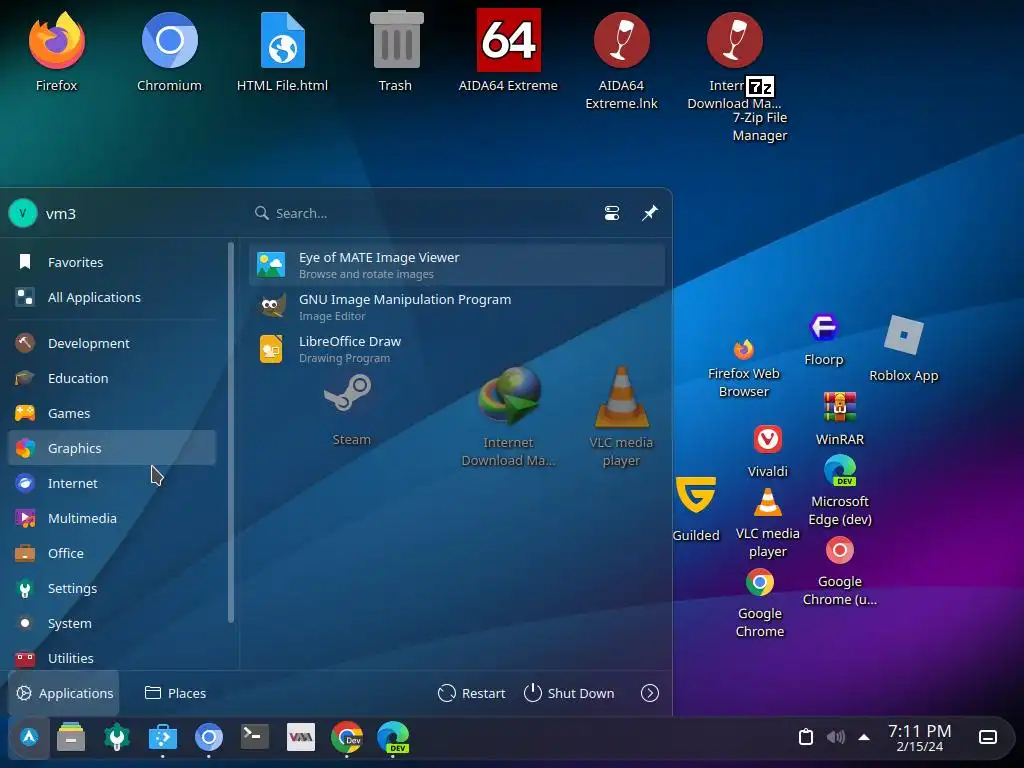The image size is (1024, 768).
Task: Select Graphics category
Action: [112, 448]
